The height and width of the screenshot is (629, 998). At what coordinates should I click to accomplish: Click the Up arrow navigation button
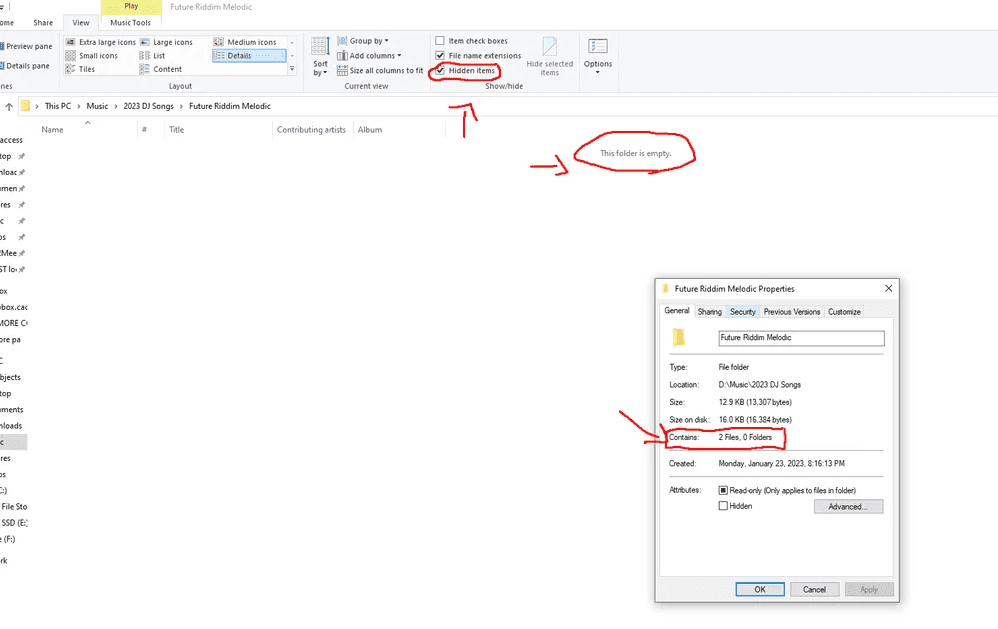coord(9,106)
